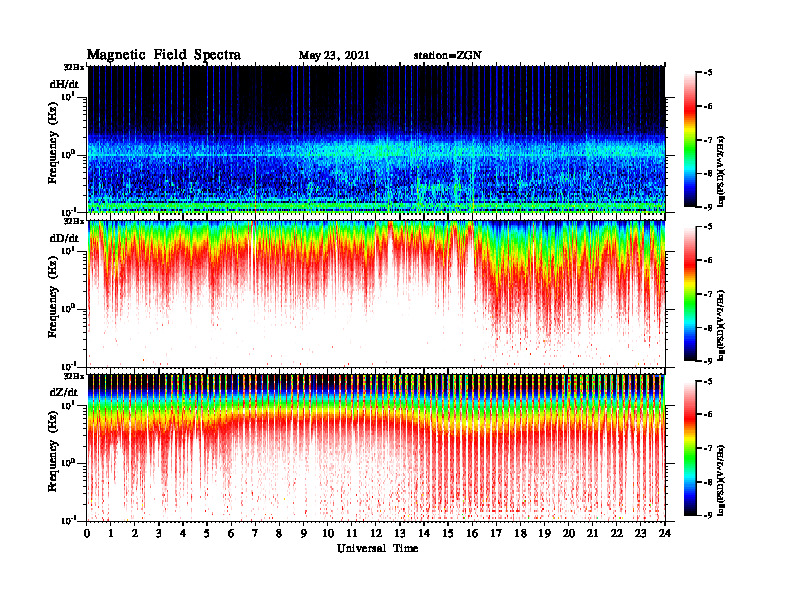Click the "Universal Time" axis title
This screenshot has width=792, height=612.
pos(377,548)
